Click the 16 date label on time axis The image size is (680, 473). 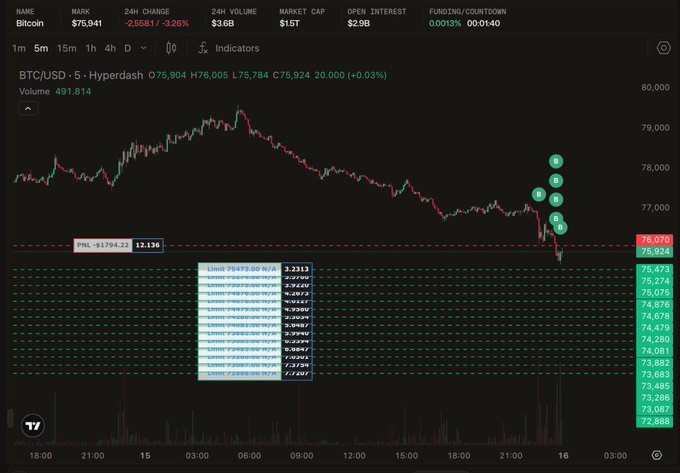click(x=563, y=456)
